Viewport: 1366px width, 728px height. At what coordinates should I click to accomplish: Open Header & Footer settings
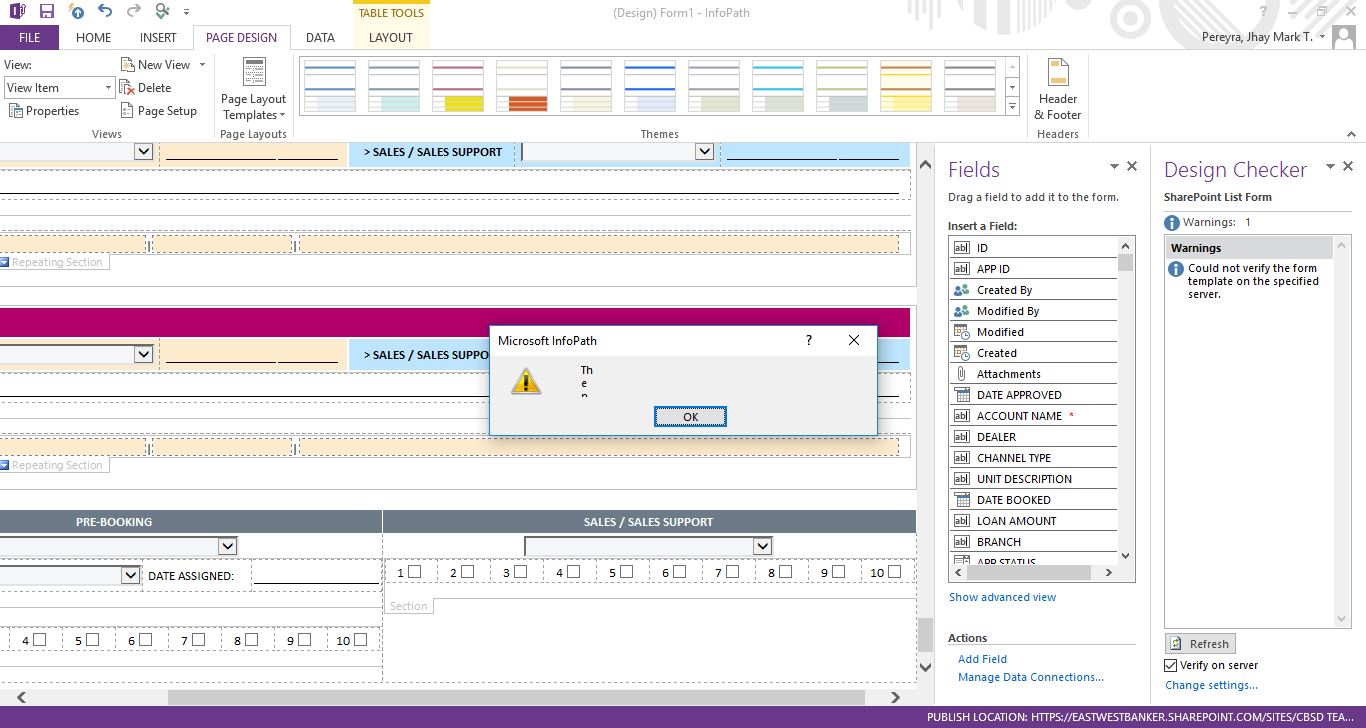pyautogui.click(x=1057, y=89)
